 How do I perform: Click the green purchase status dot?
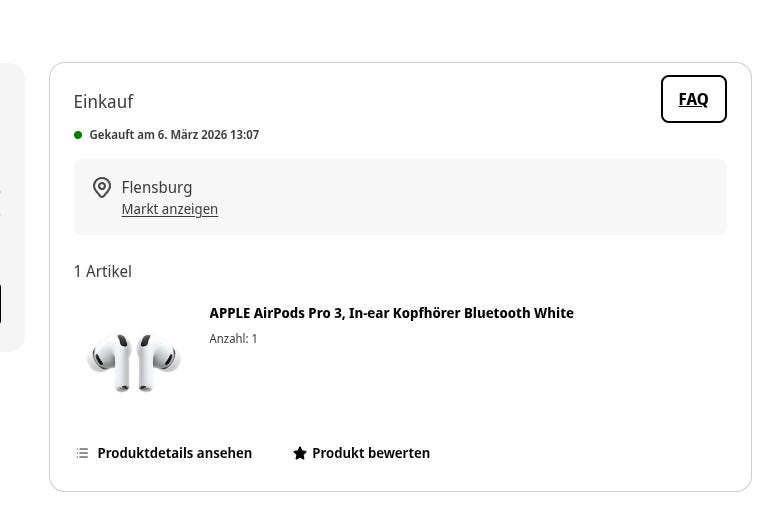(78, 135)
